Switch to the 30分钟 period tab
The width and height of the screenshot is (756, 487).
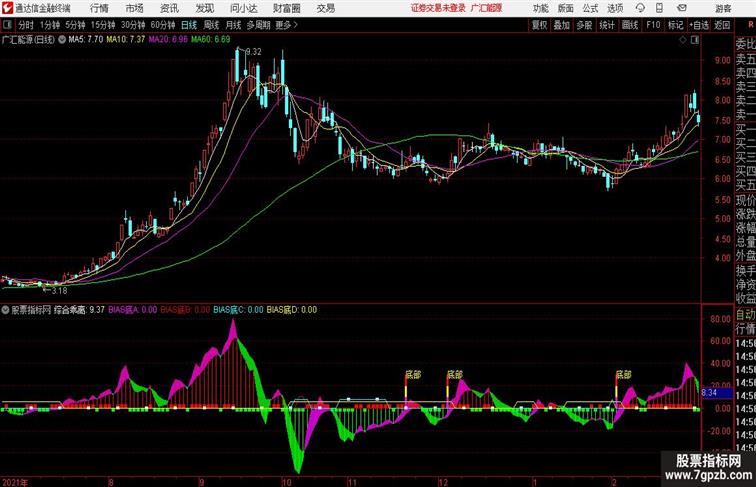coord(133,25)
